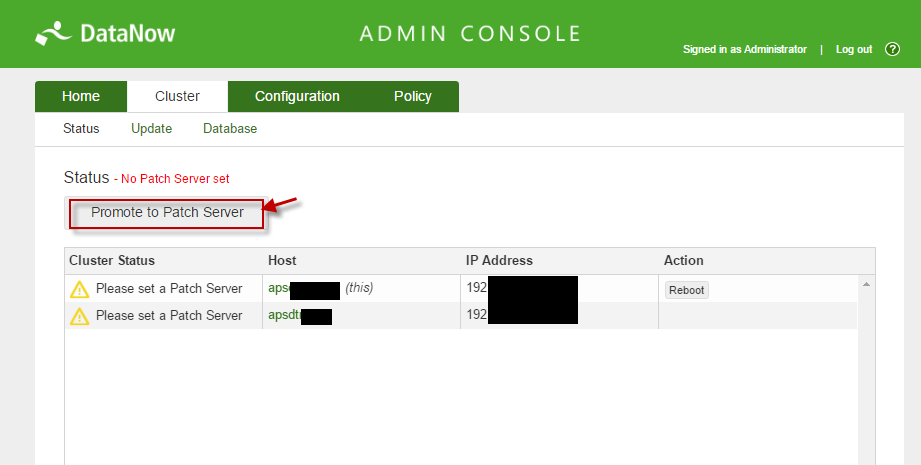Click the Signed in as Administrator text

(745, 49)
